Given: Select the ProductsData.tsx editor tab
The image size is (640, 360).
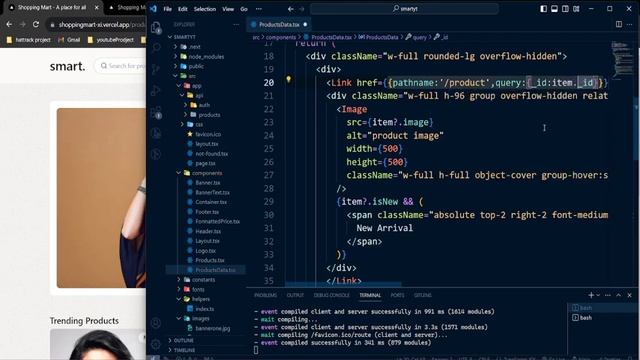Looking at the screenshot, I should (279, 24).
